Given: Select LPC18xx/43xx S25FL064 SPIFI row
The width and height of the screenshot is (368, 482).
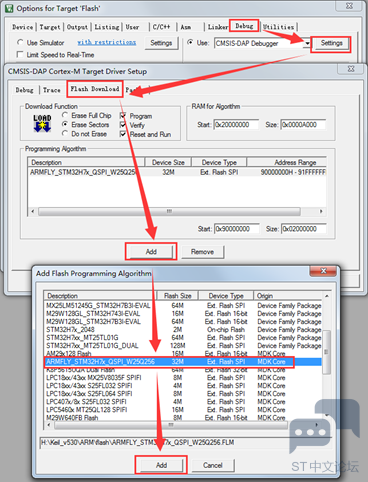Looking at the screenshot, I should tap(183, 394).
